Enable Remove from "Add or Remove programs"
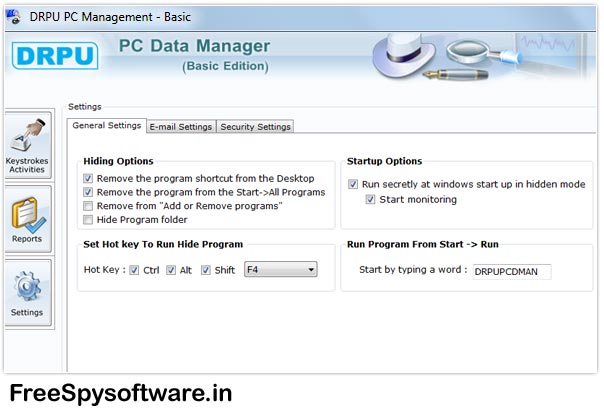 tap(88, 206)
